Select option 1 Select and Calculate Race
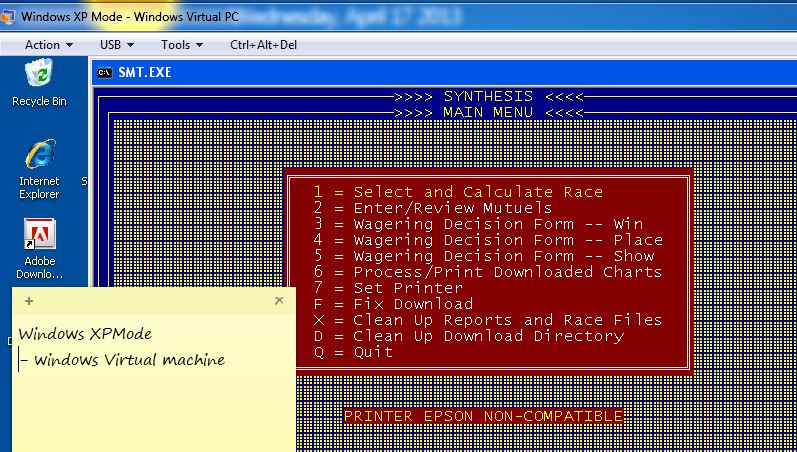This screenshot has width=797, height=452. click(458, 192)
